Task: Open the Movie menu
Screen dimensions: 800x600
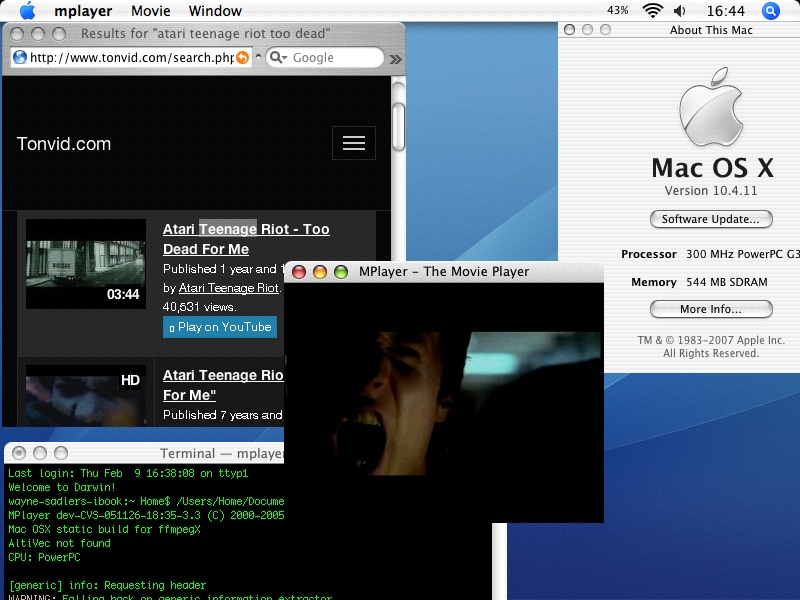Action: pyautogui.click(x=151, y=11)
